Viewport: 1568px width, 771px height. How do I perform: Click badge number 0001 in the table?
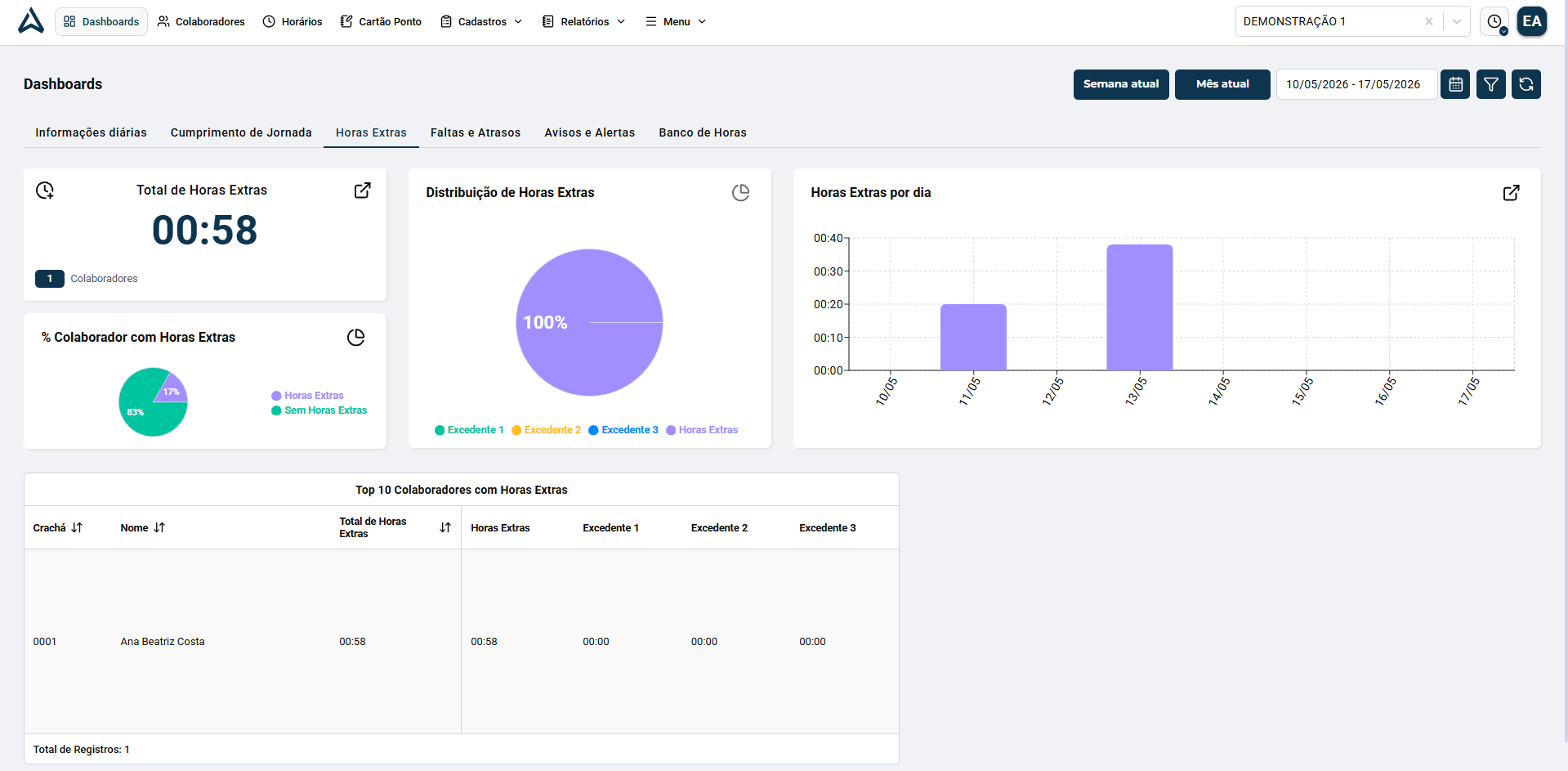pyautogui.click(x=45, y=642)
